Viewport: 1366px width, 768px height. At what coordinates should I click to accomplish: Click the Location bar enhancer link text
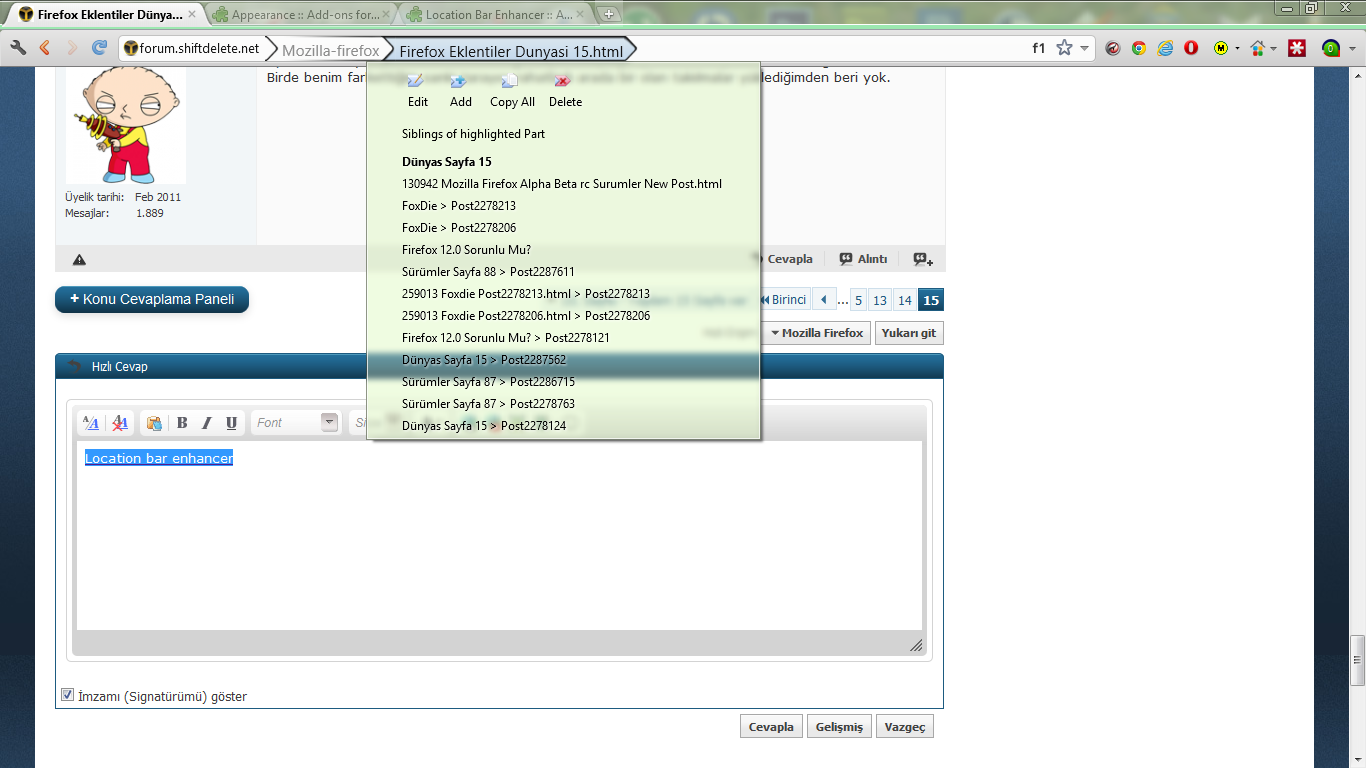coord(159,458)
